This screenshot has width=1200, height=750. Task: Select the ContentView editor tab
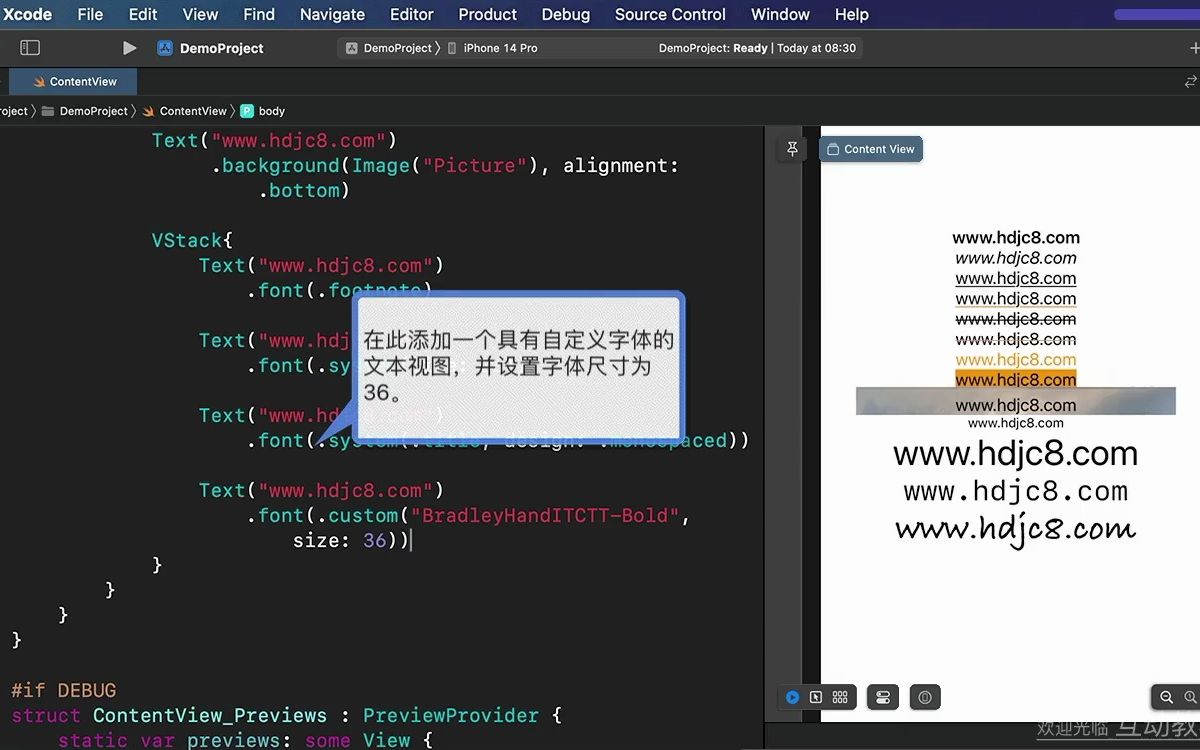coord(80,82)
